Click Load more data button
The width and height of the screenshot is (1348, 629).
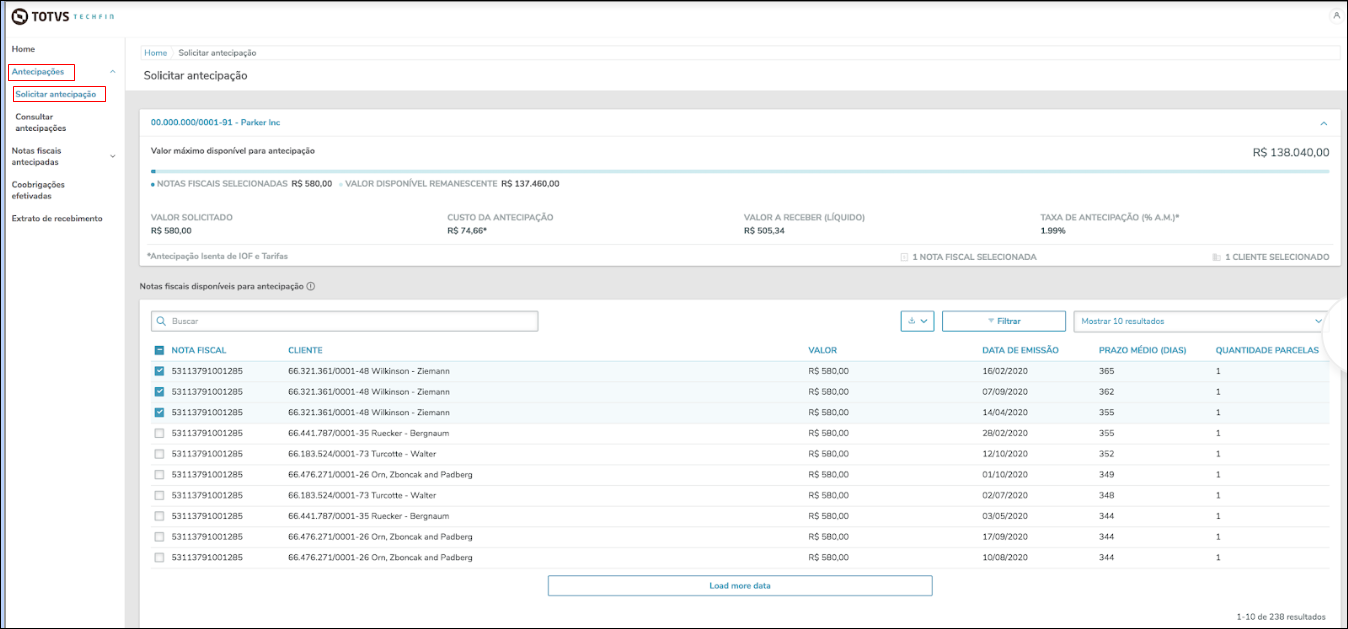pos(740,586)
